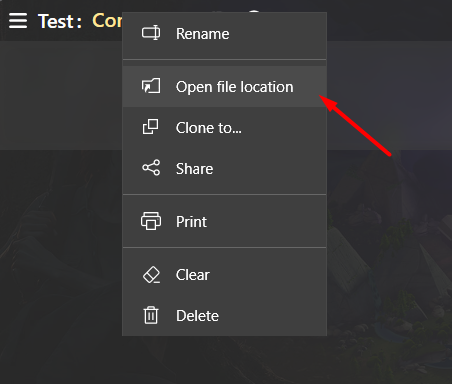Image resolution: width=452 pixels, height=384 pixels.
Task: Select Print from the menu
Action: (224, 222)
